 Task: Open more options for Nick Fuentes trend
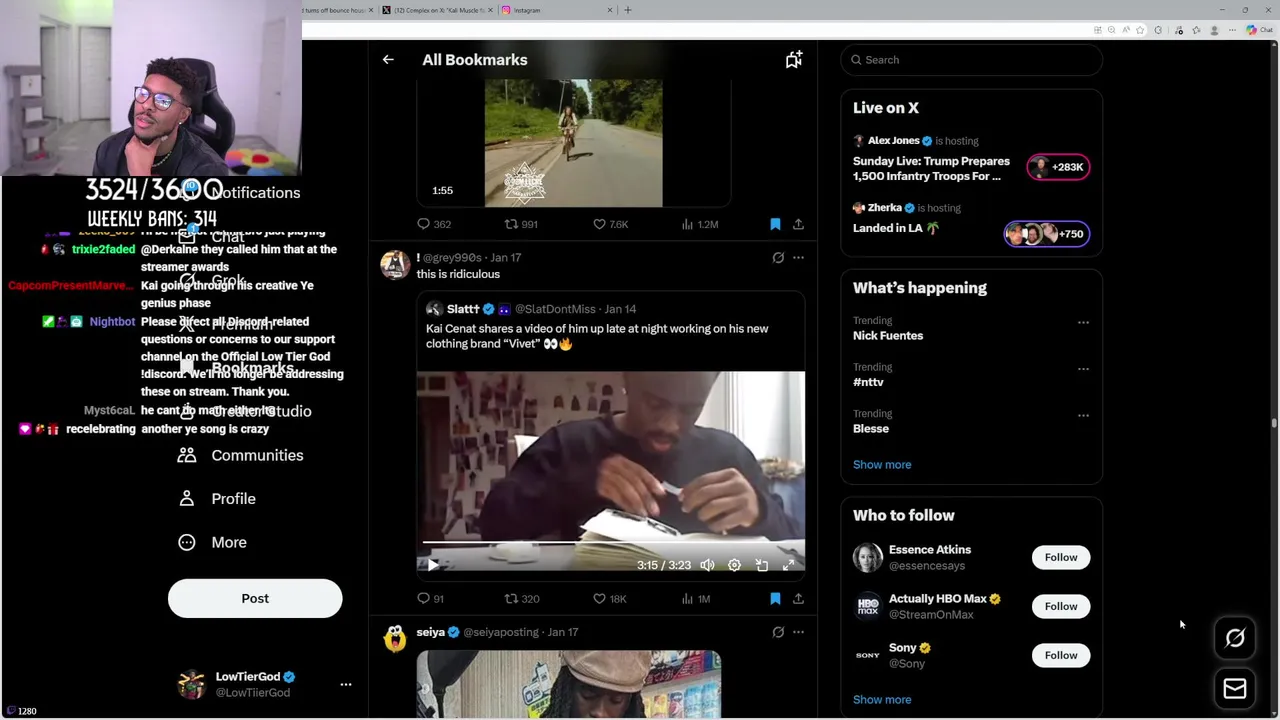tap(1083, 323)
